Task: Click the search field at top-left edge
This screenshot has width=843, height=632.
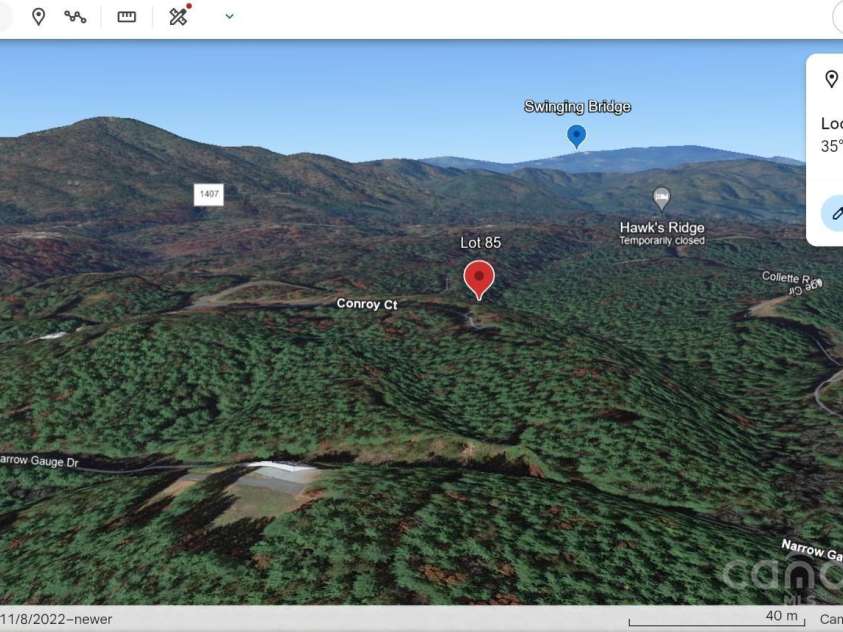Action: click(x=4, y=17)
